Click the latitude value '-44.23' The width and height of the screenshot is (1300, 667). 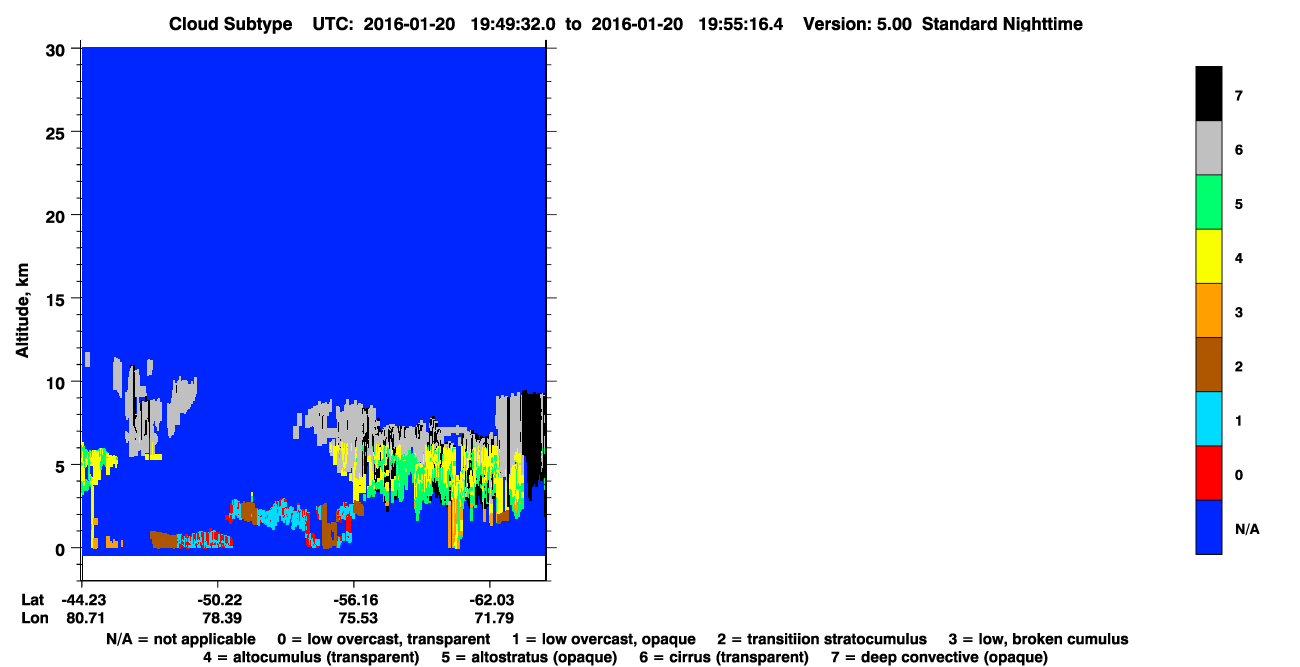pos(82,600)
